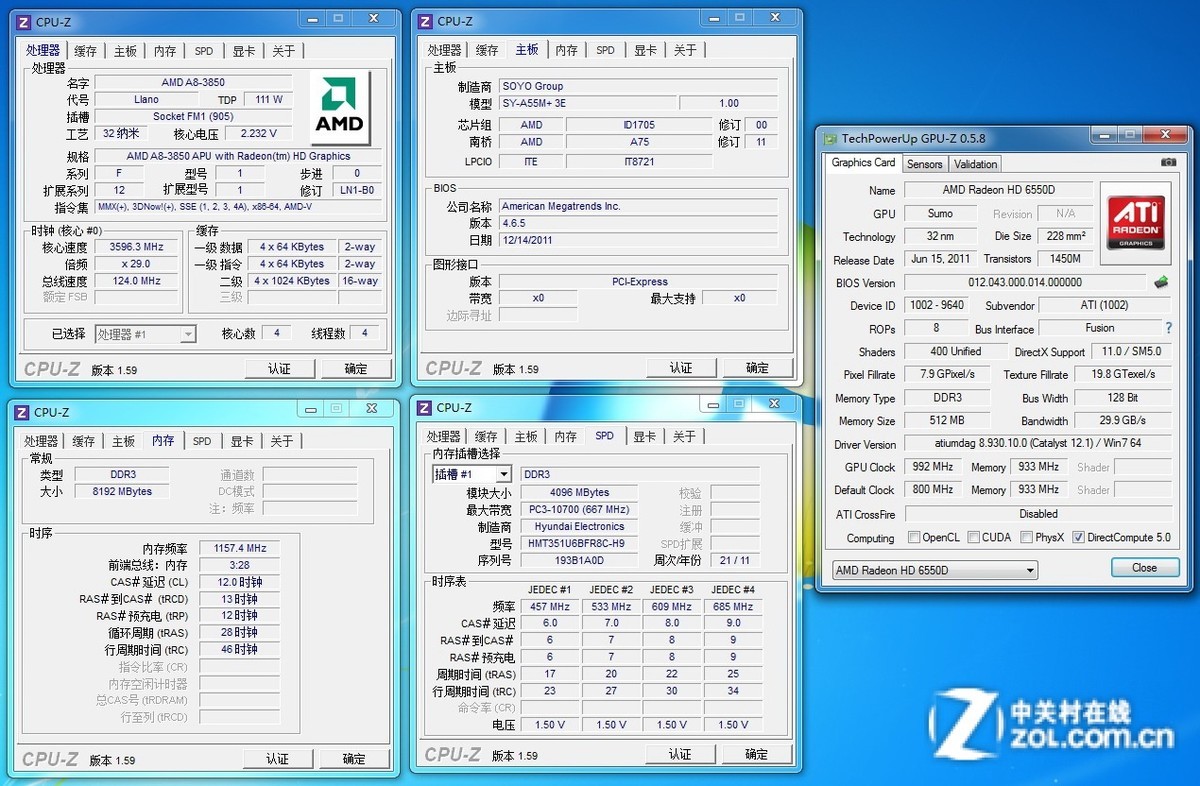Click the GPU-Z Name field AMD Radeon HD 6550D

point(998,190)
